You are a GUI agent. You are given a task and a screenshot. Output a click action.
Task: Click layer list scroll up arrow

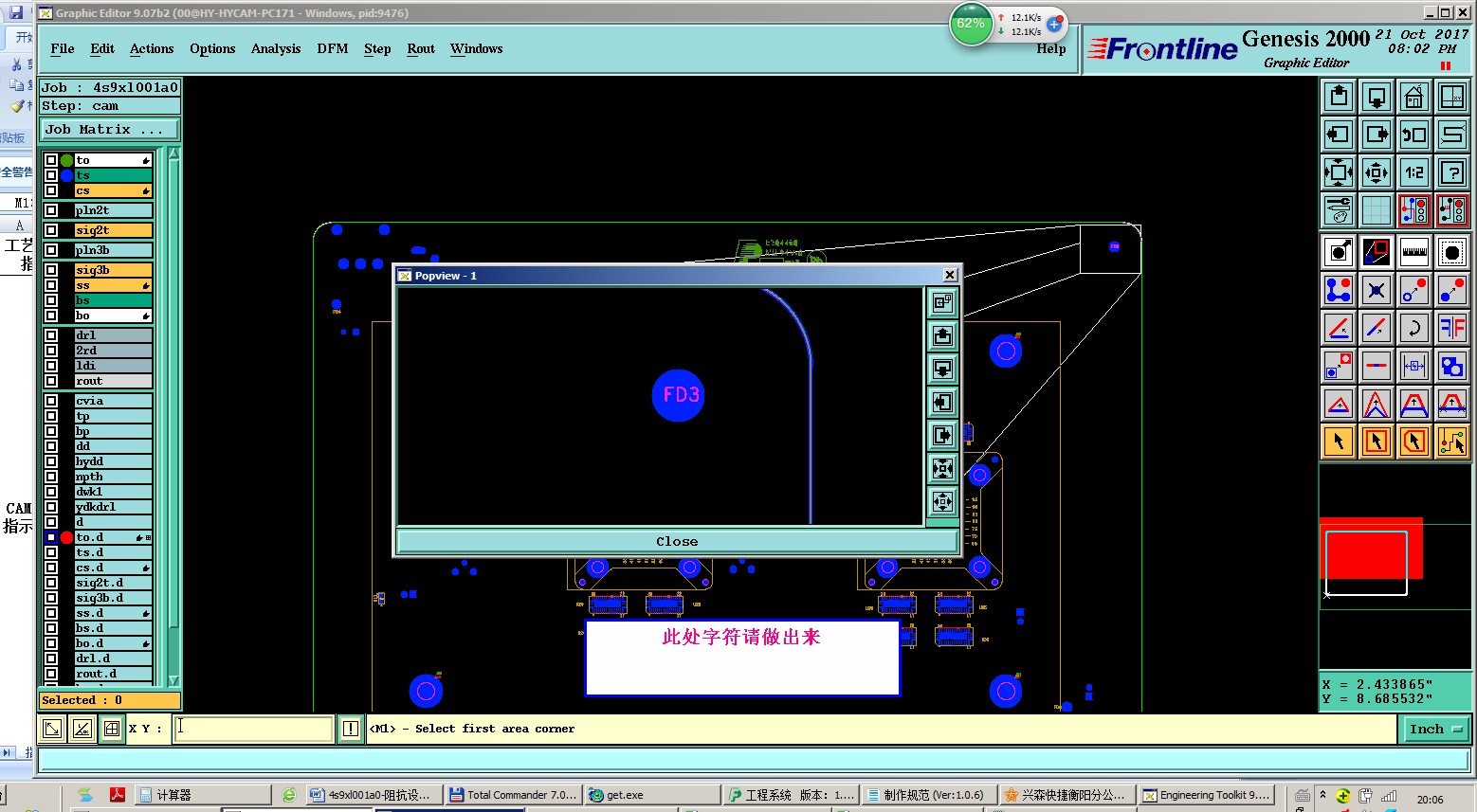click(x=173, y=153)
